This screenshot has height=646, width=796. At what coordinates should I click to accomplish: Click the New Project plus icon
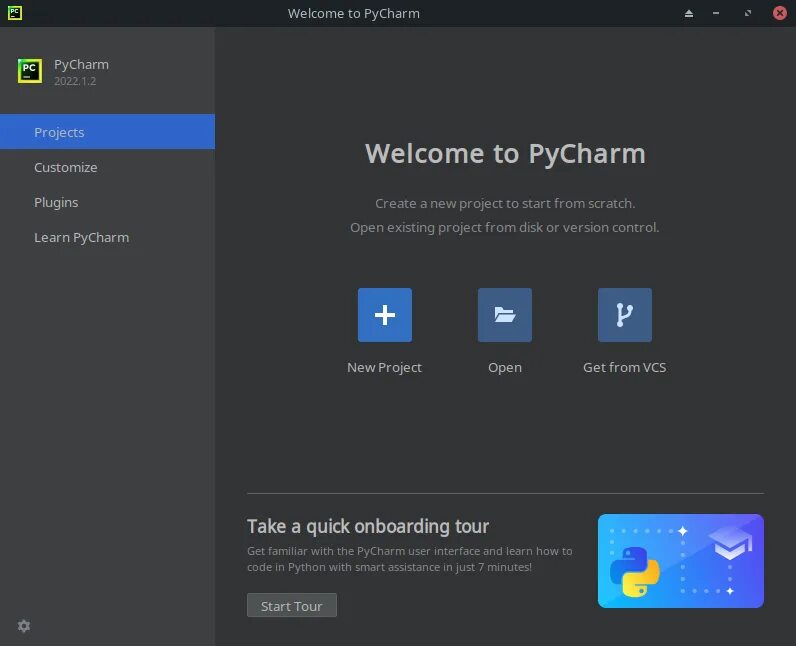[x=385, y=315]
